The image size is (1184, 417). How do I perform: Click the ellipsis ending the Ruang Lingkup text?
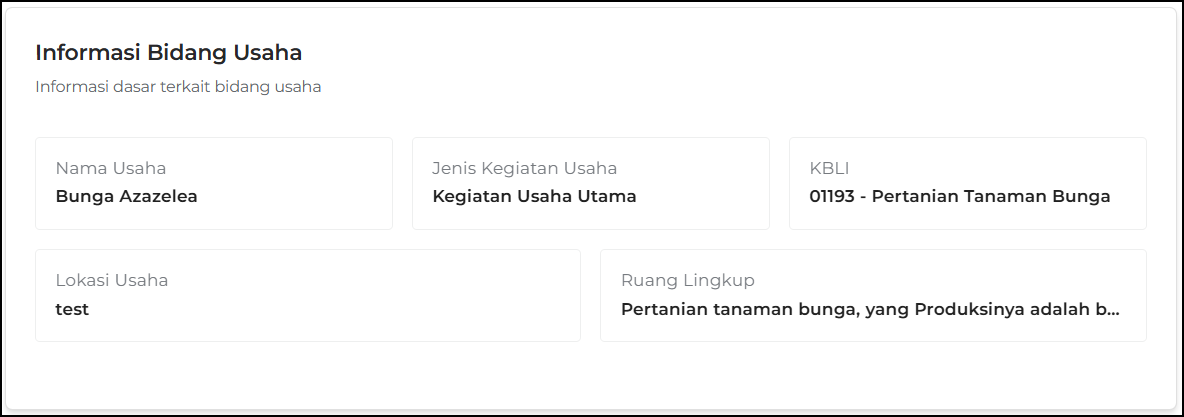[1113, 310]
